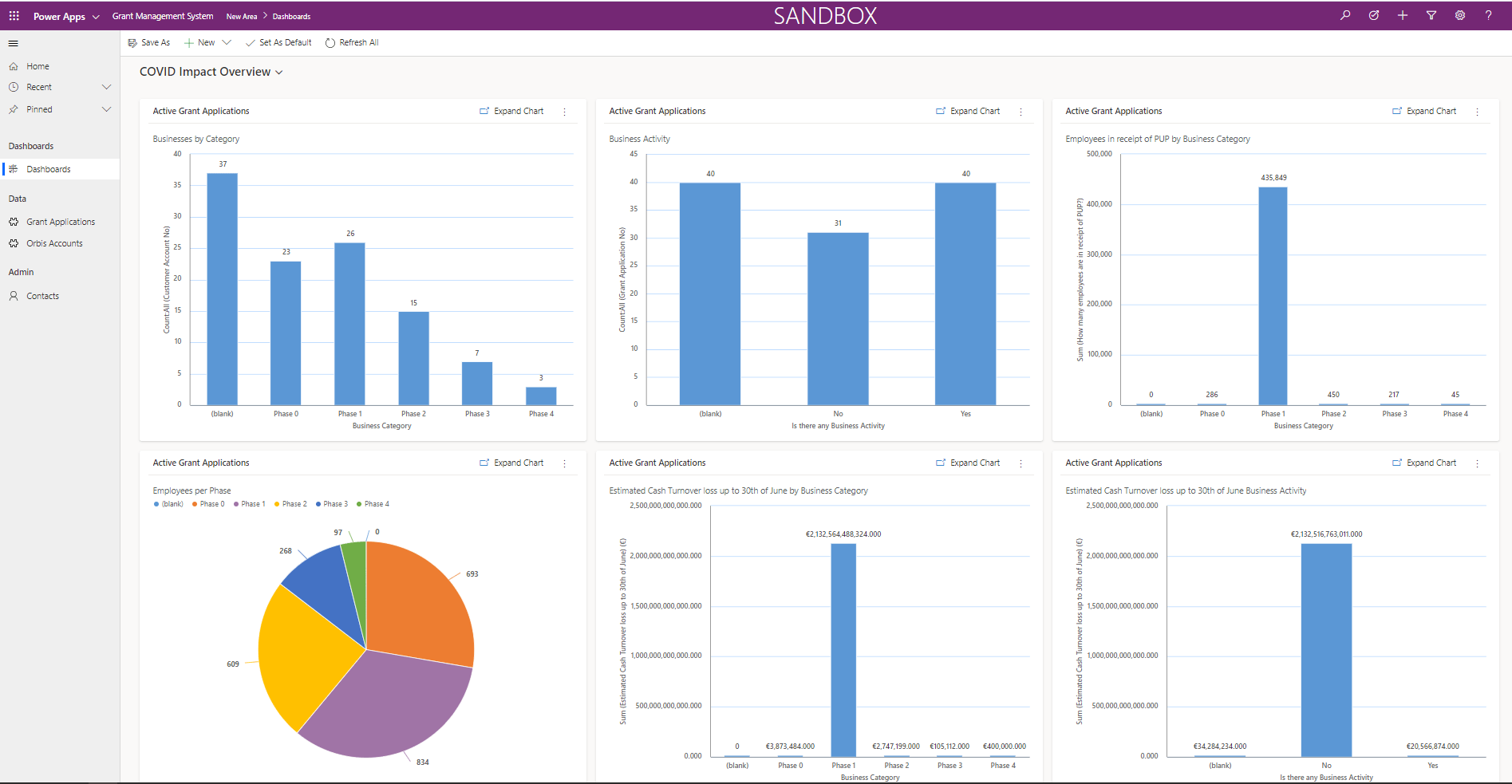Open the Power Apps waffle menu
Screen dimensions: 1512x784
(14, 15)
